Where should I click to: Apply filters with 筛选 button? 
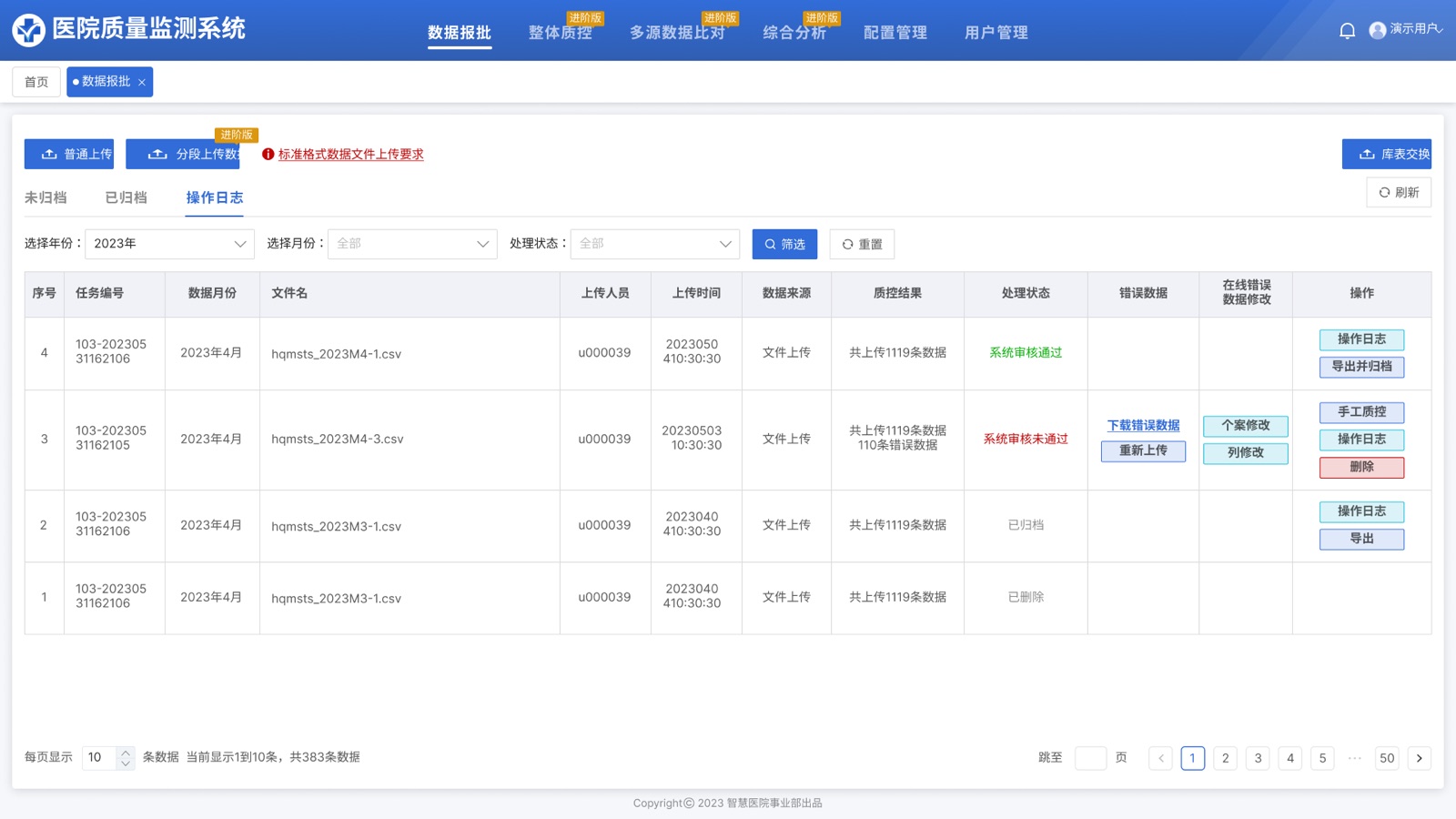coord(784,244)
